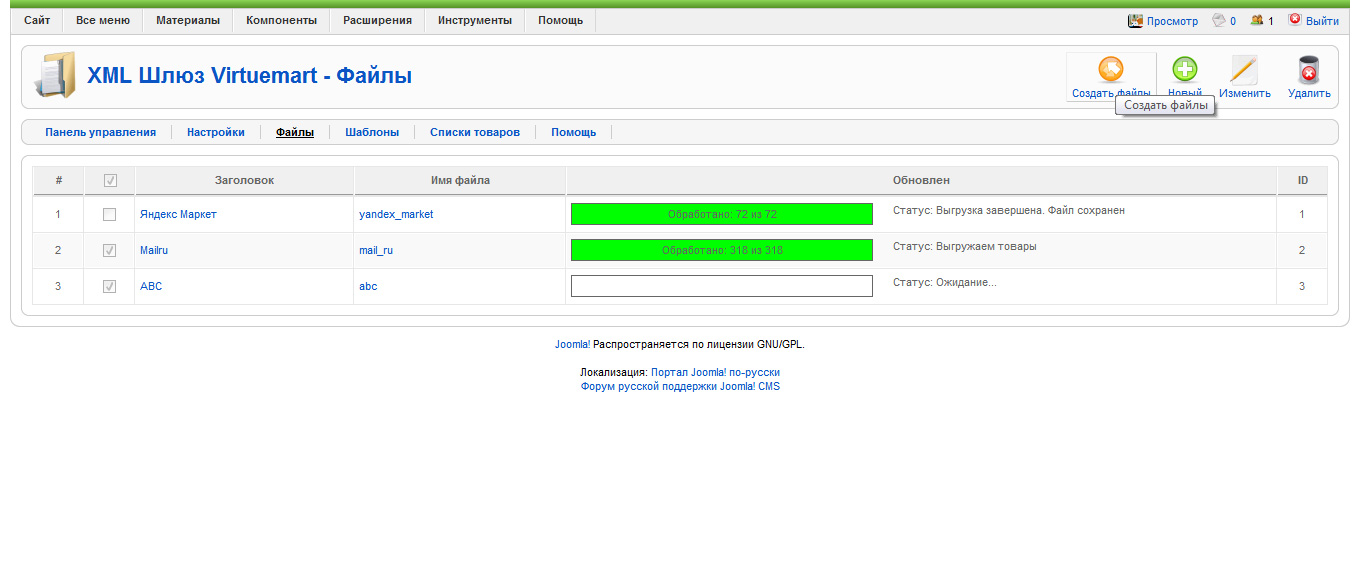Screen dimensions: 1360x561
Task: Switch to the Настройки tab
Action: click(x=216, y=132)
